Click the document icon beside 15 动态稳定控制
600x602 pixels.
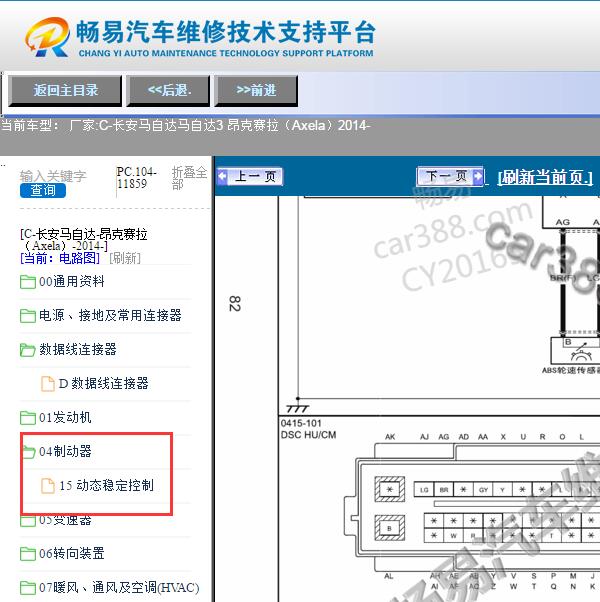(48, 486)
